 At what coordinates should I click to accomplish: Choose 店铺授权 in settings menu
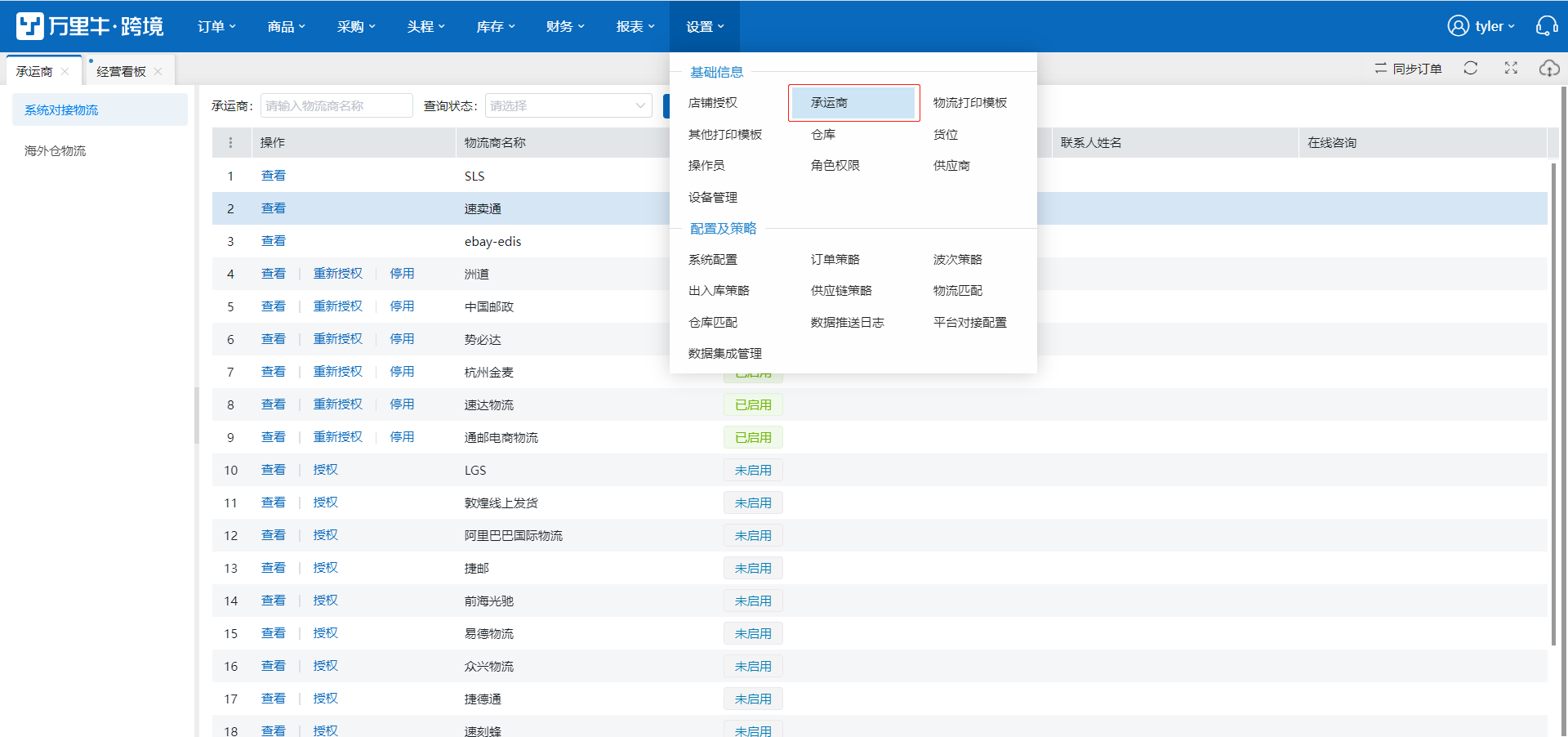click(713, 102)
